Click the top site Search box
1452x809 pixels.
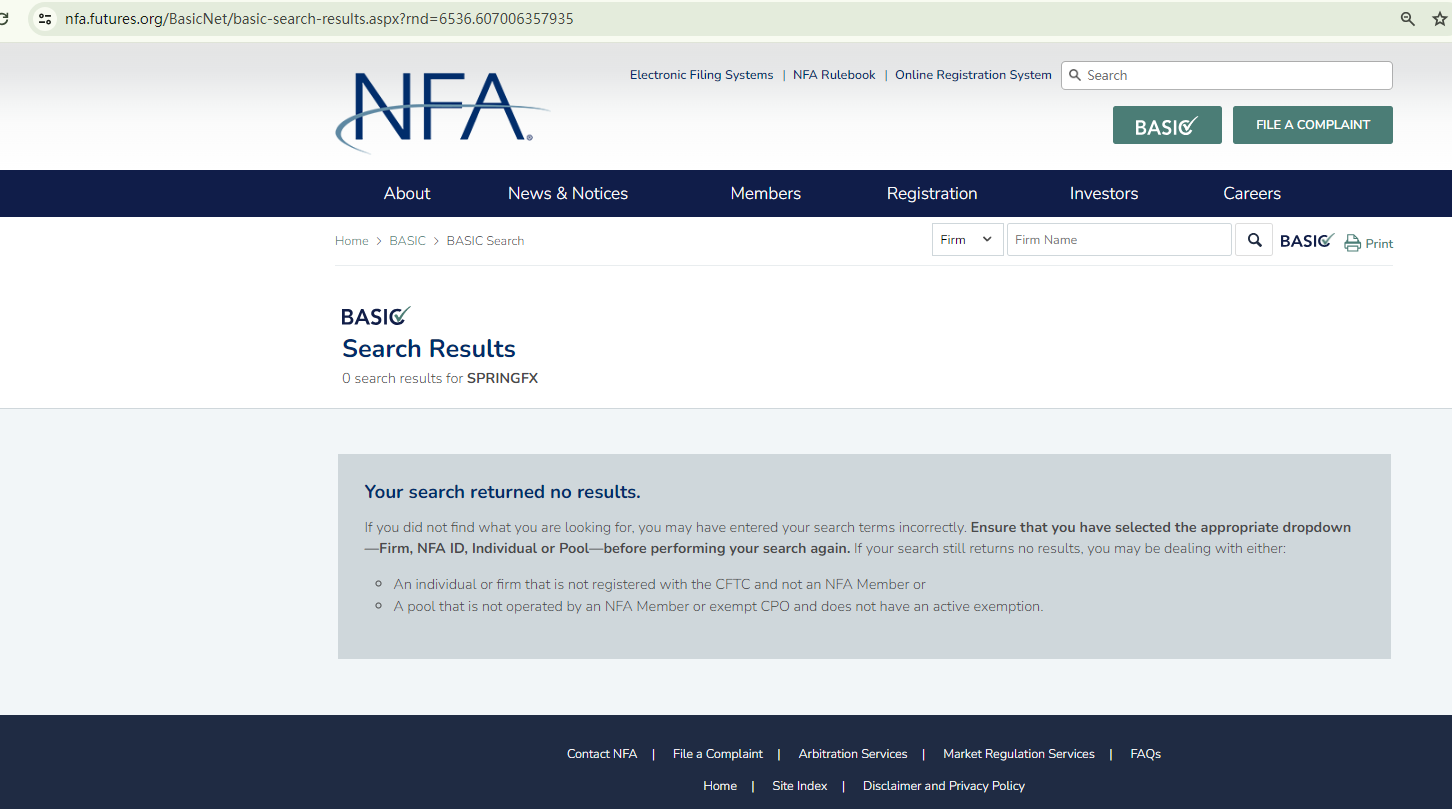[x=1235, y=75]
